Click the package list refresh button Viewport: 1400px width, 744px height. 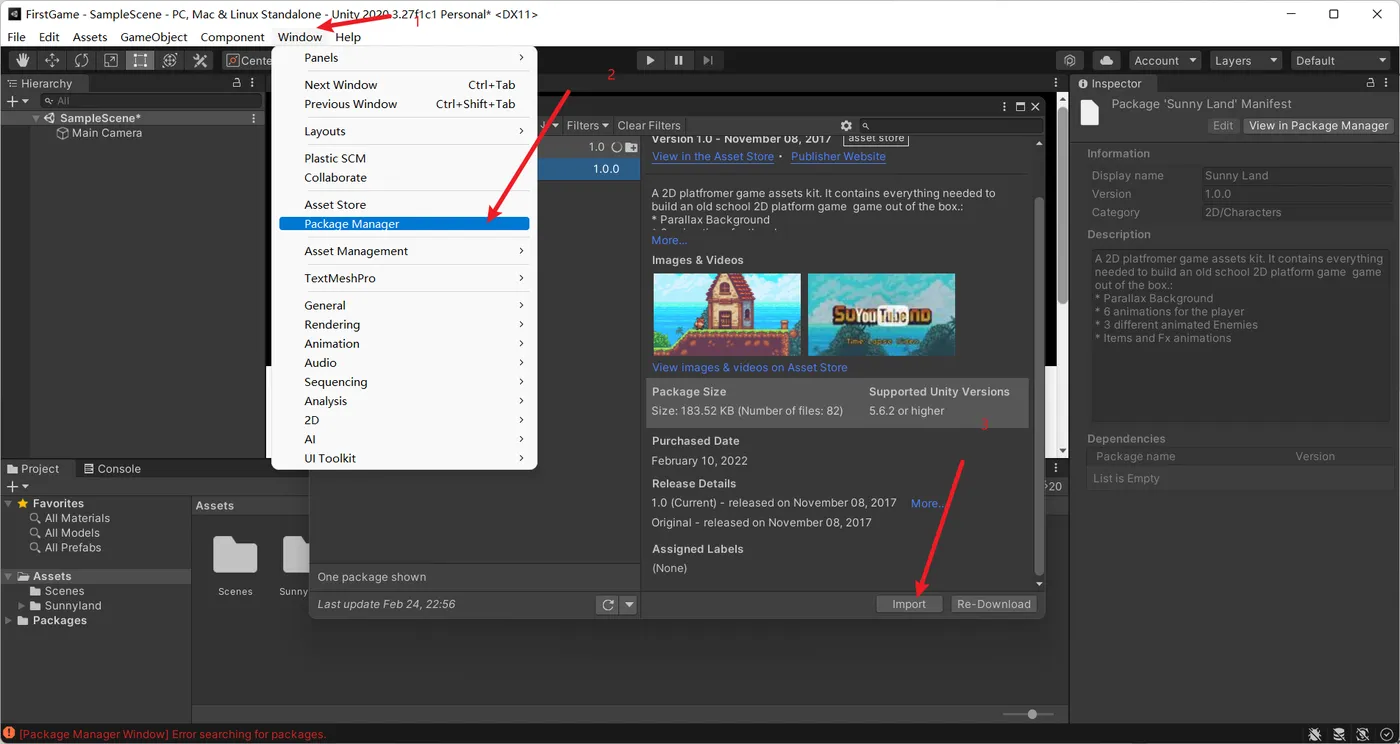click(607, 605)
